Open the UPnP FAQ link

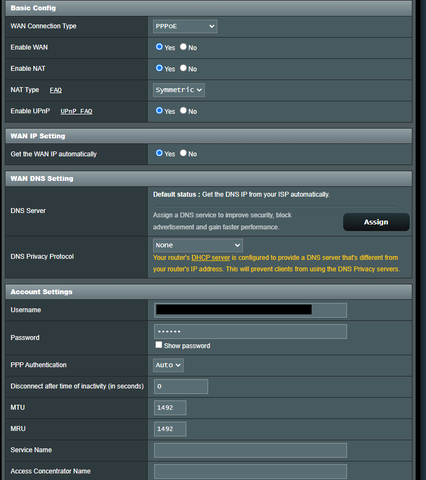coord(76,111)
